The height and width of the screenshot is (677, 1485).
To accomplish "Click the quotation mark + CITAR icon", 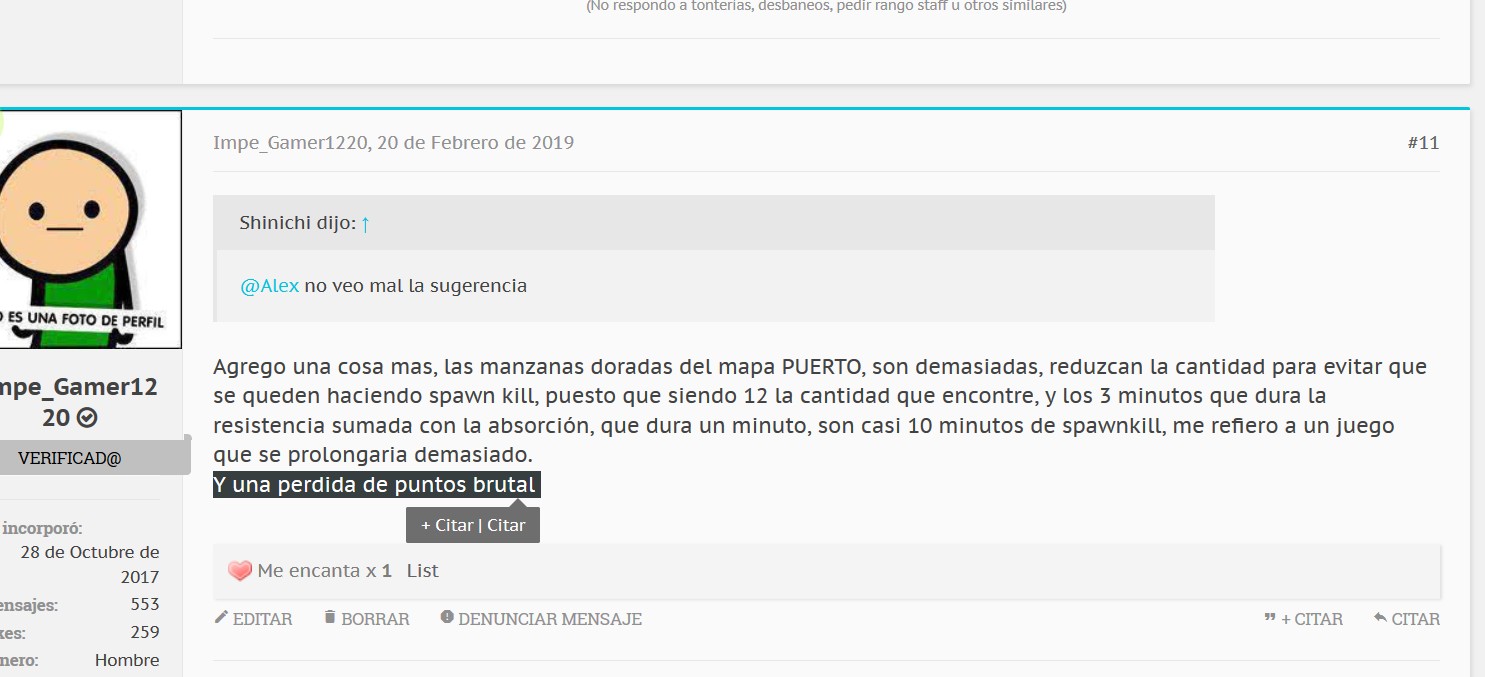I will [x=1270, y=619].
